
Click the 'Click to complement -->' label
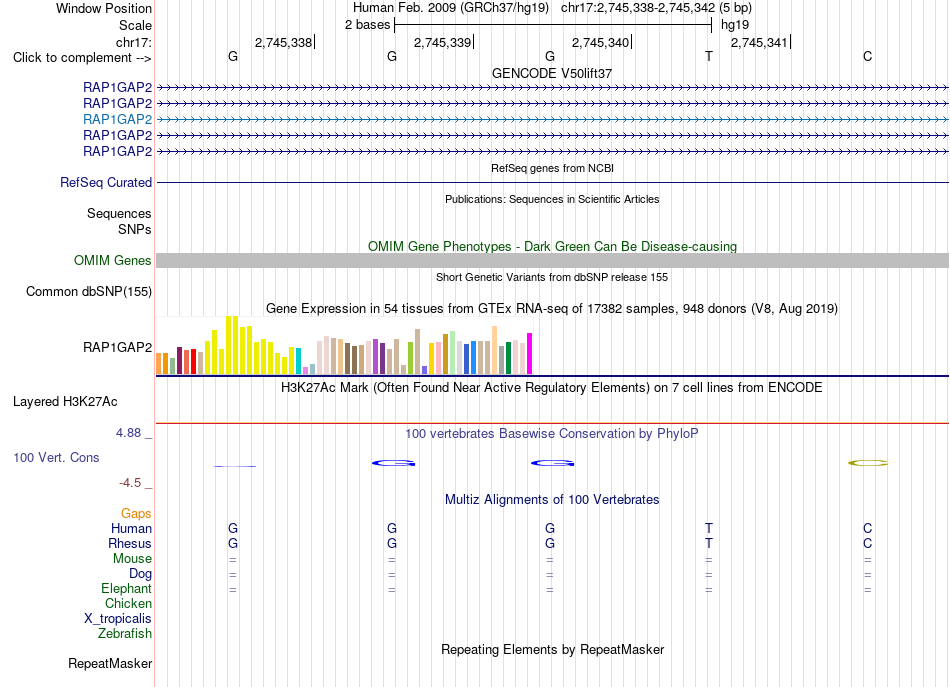[82, 58]
